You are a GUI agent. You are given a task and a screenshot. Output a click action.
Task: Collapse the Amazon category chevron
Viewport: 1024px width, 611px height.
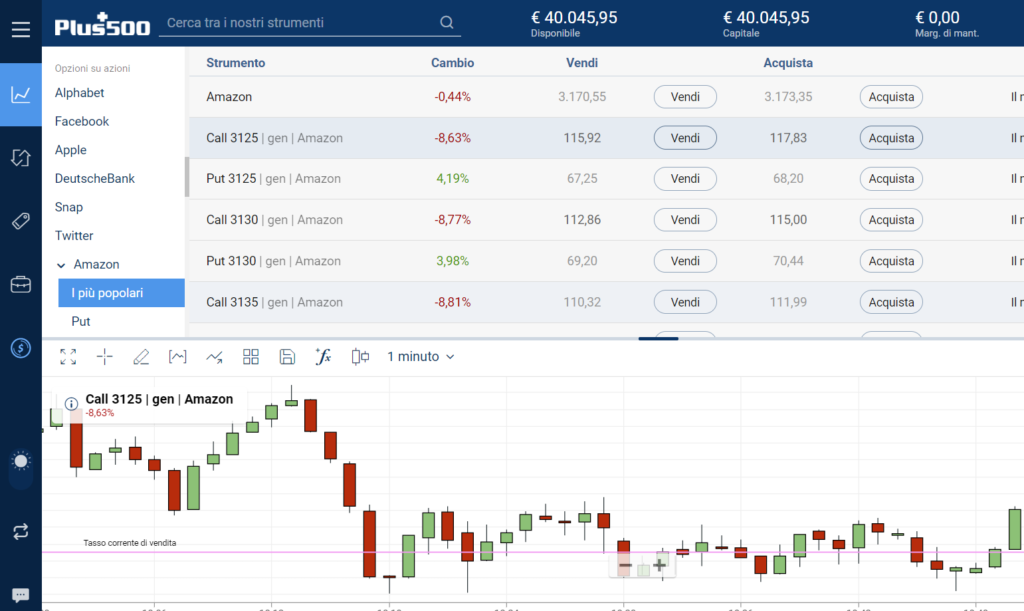61,265
